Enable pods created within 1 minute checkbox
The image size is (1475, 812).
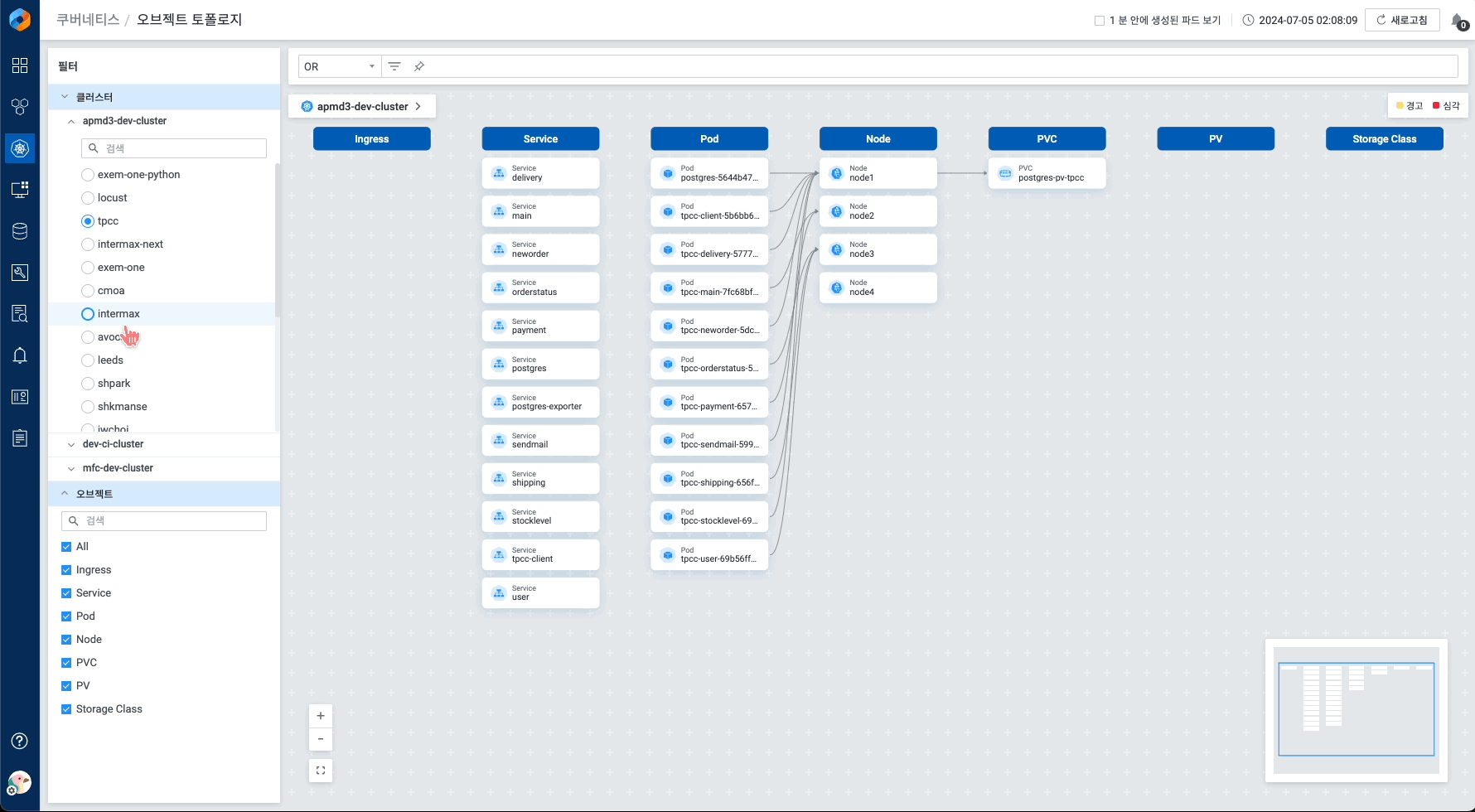pos(1100,21)
